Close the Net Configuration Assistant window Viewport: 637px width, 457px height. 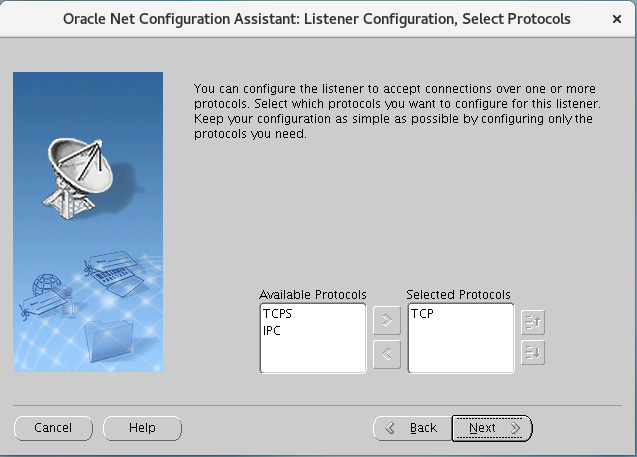tap(617, 19)
